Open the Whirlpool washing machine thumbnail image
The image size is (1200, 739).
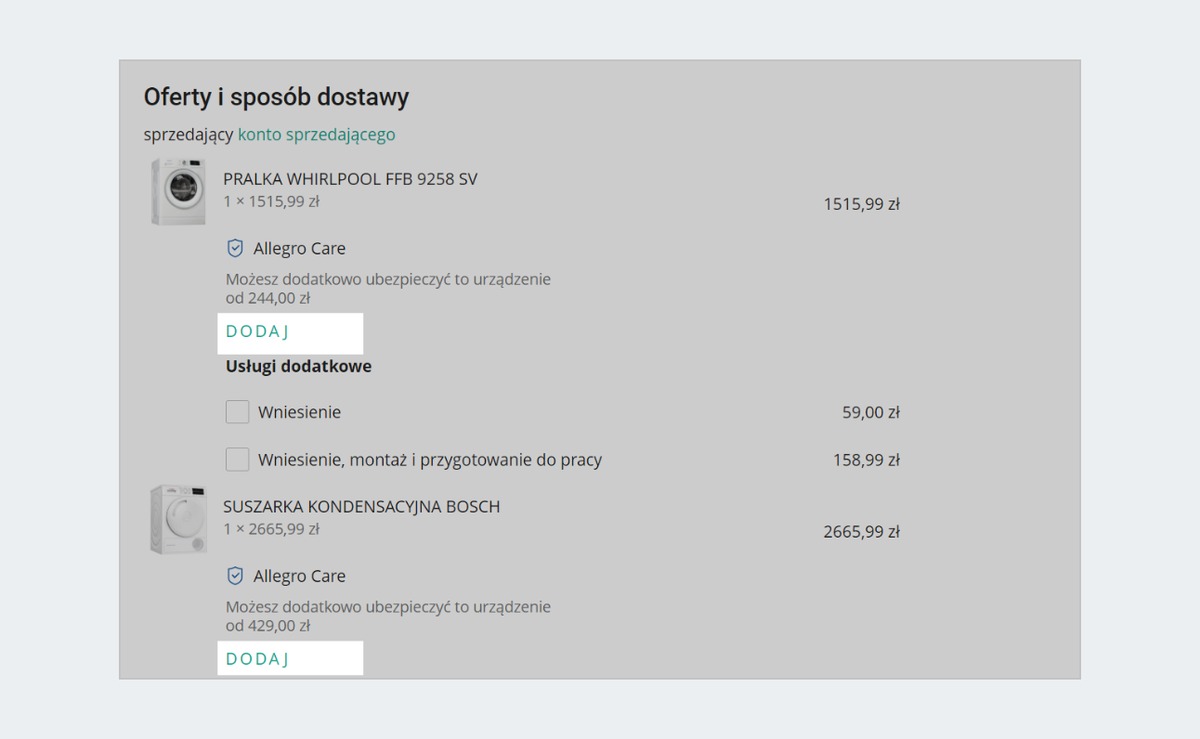pos(178,190)
